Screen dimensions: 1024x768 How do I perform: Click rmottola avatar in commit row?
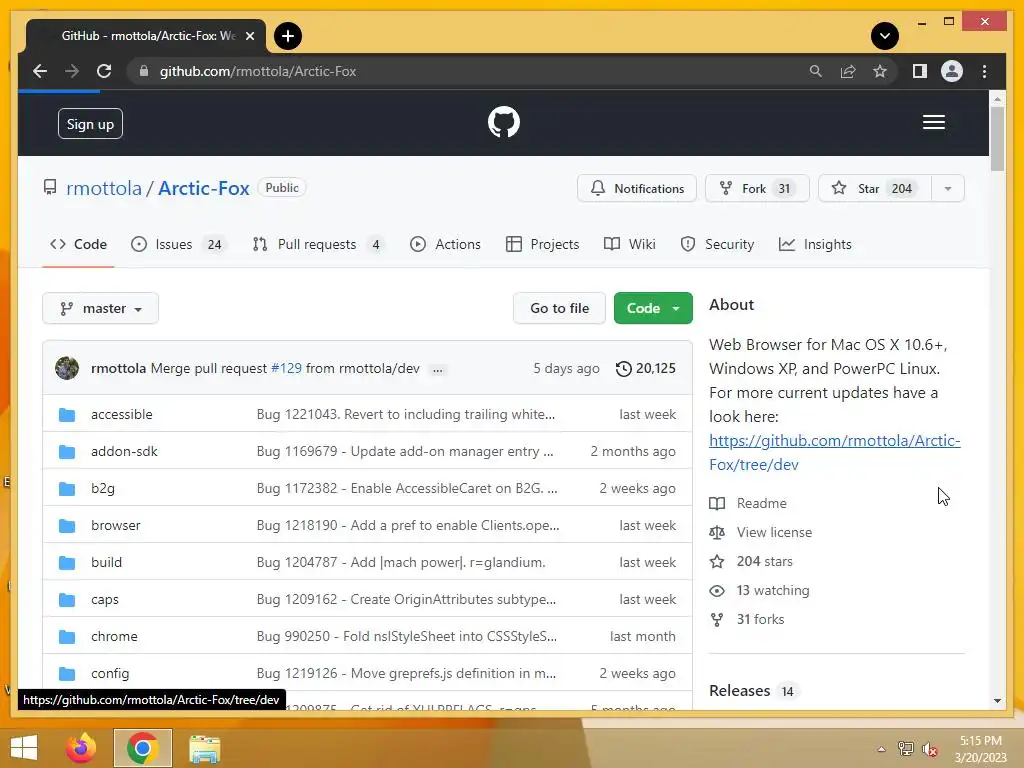coord(67,368)
